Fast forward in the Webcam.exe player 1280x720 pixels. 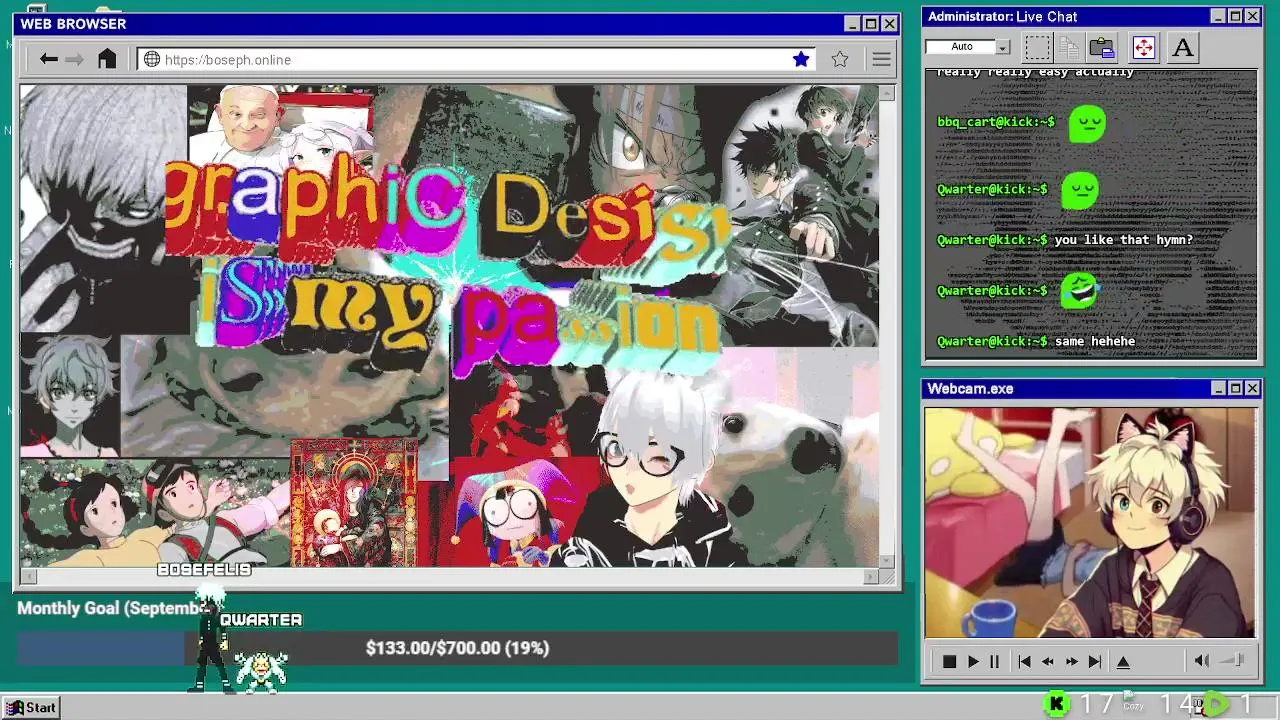tap(1072, 661)
